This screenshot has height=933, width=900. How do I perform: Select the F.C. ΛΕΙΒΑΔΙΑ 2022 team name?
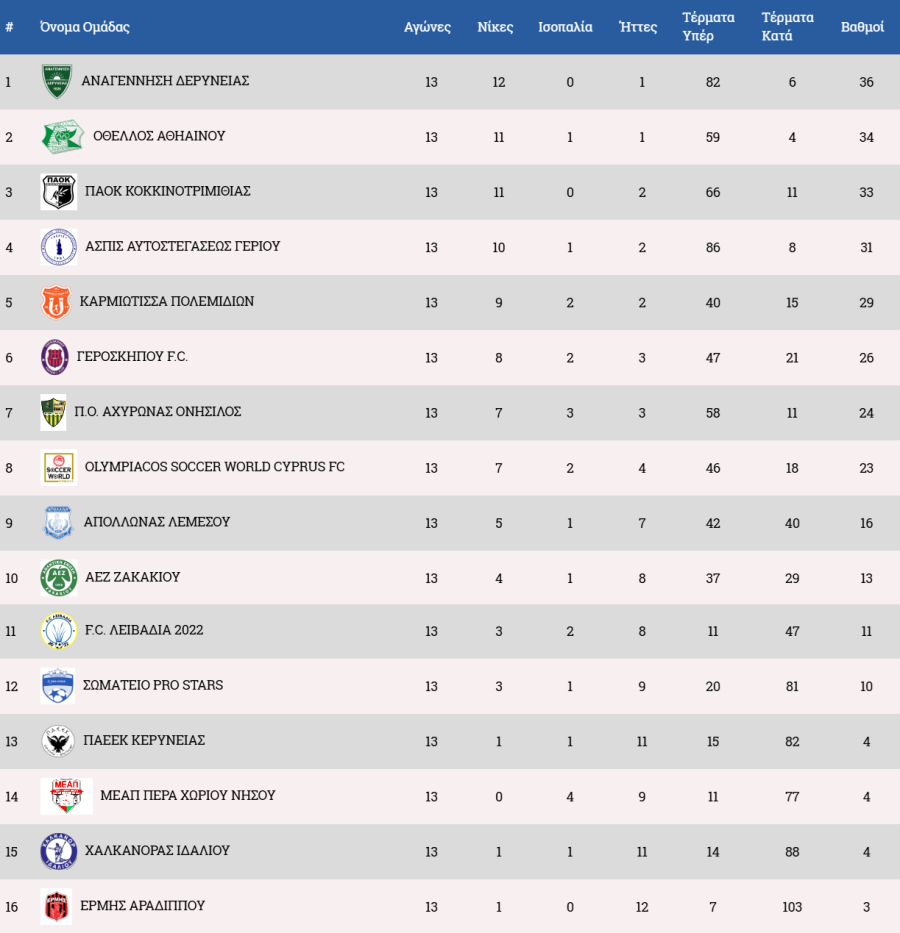(144, 630)
